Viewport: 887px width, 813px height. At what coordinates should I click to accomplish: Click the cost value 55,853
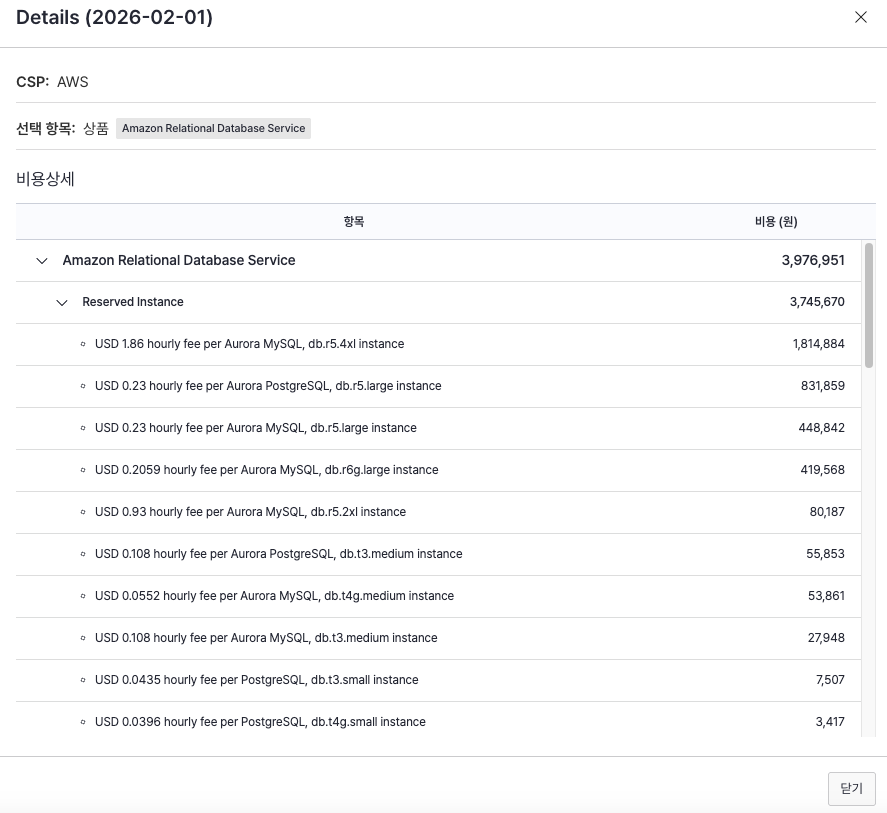pyautogui.click(x=825, y=554)
